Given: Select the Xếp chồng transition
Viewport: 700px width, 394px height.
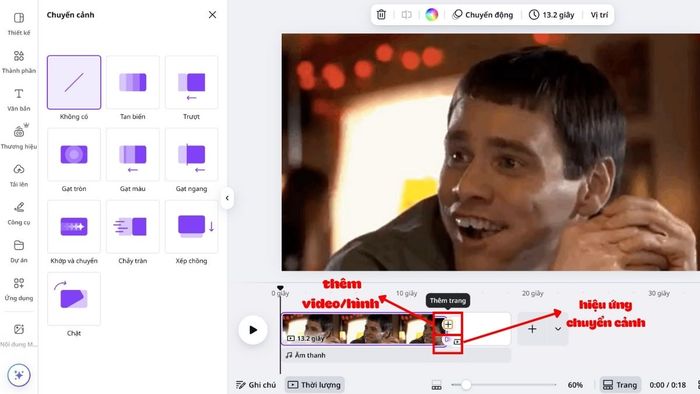Looking at the screenshot, I should point(192,227).
